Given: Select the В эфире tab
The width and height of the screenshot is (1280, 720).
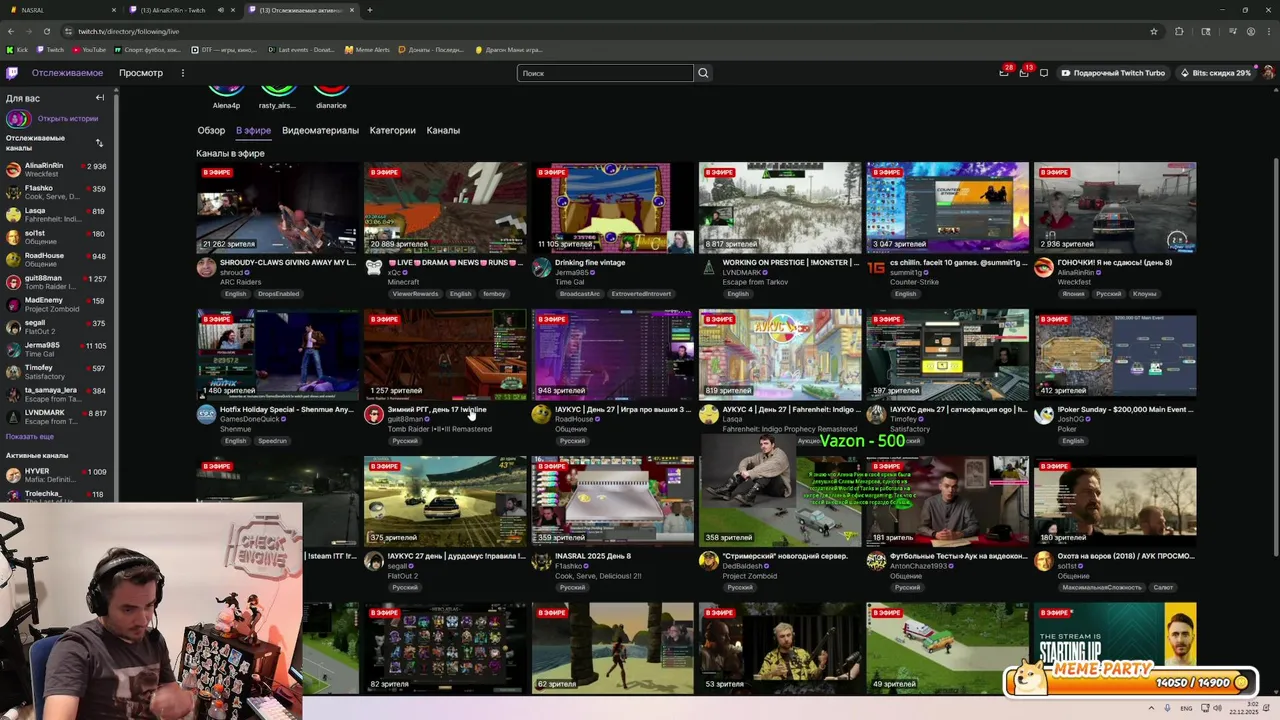Looking at the screenshot, I should click(x=253, y=130).
